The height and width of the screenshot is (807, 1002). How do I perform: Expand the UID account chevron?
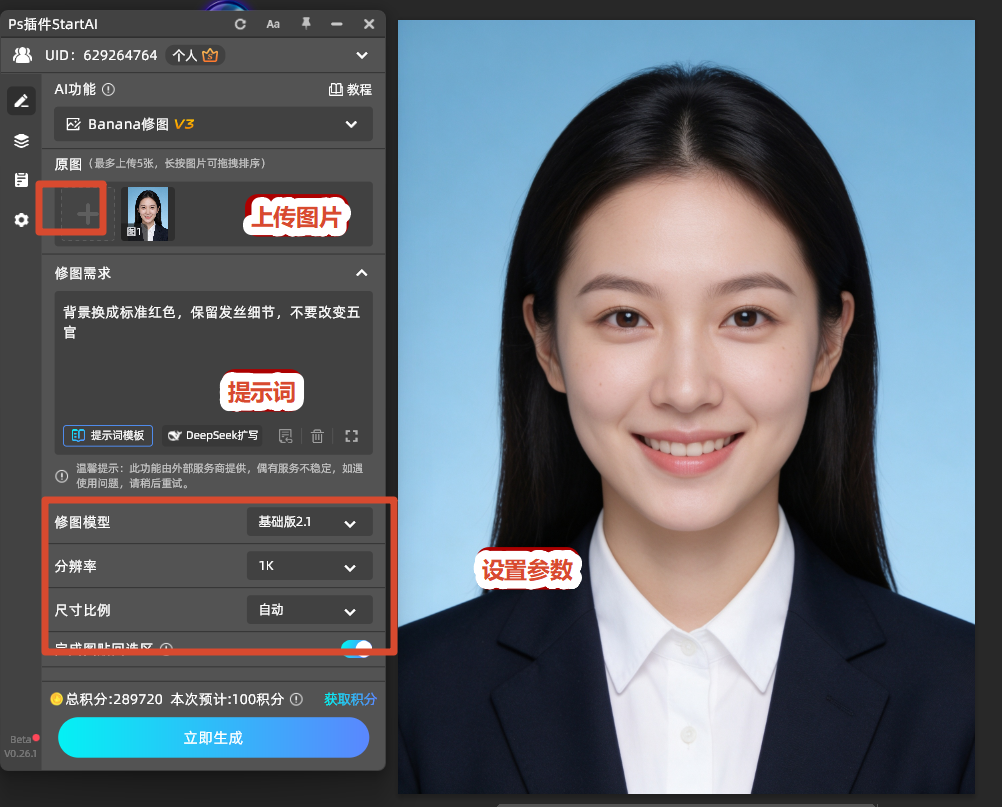click(362, 56)
